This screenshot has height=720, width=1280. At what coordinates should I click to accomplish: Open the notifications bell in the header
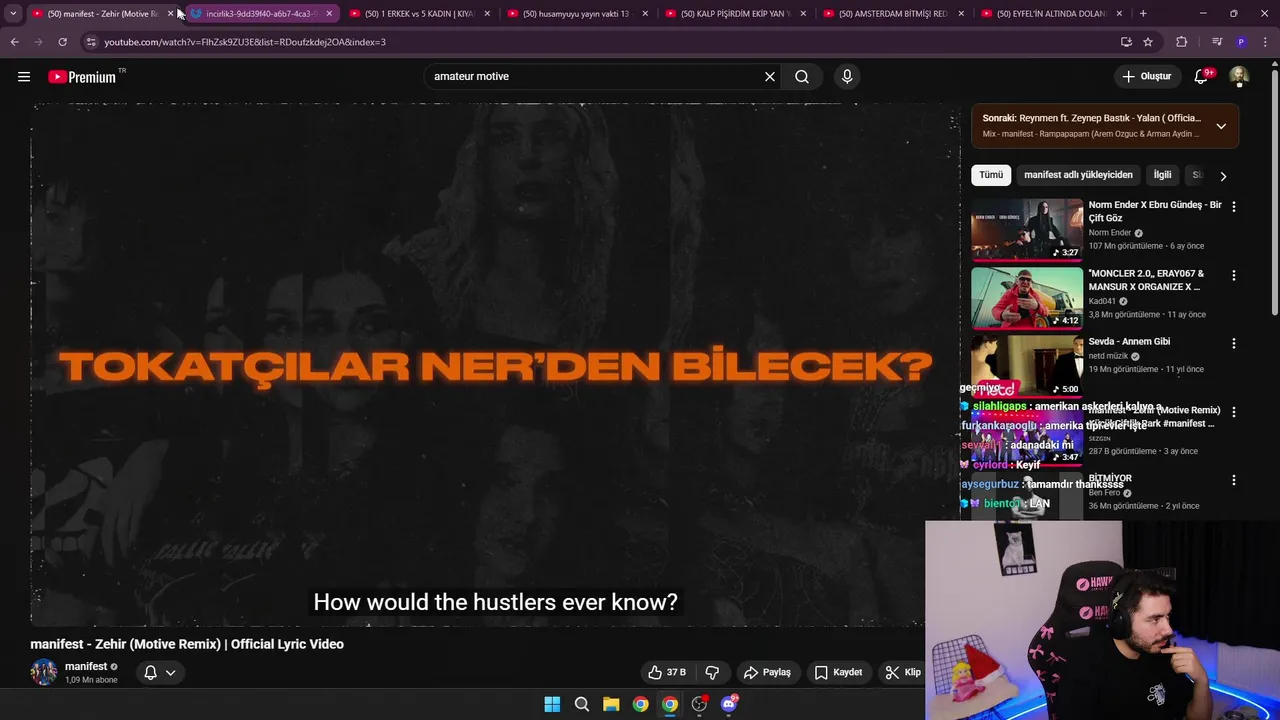click(x=1202, y=77)
